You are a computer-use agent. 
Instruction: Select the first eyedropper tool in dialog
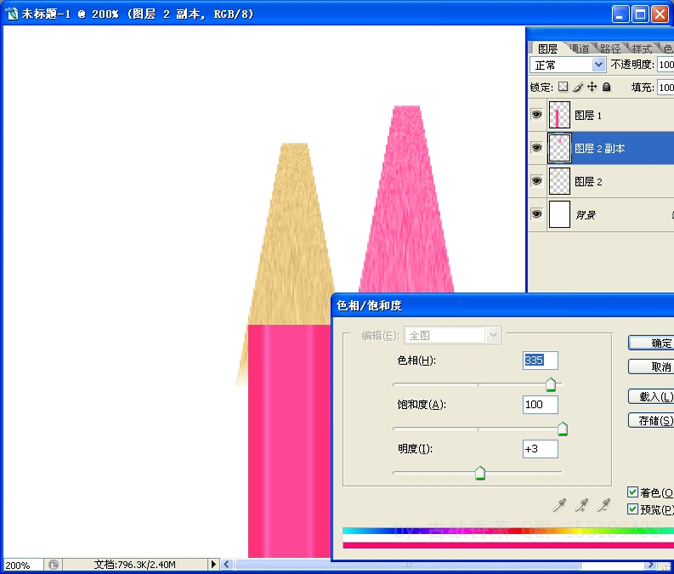(x=559, y=505)
